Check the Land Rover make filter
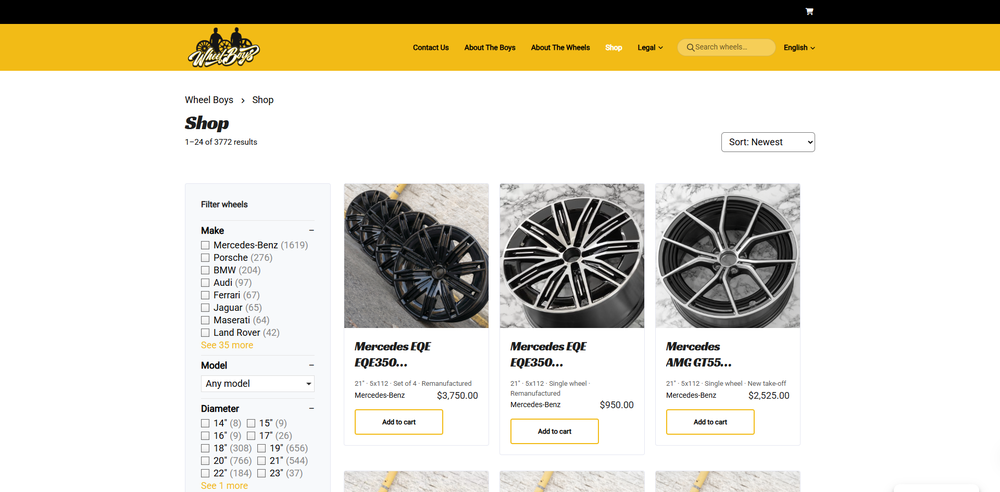The width and height of the screenshot is (1000, 492). click(x=205, y=332)
